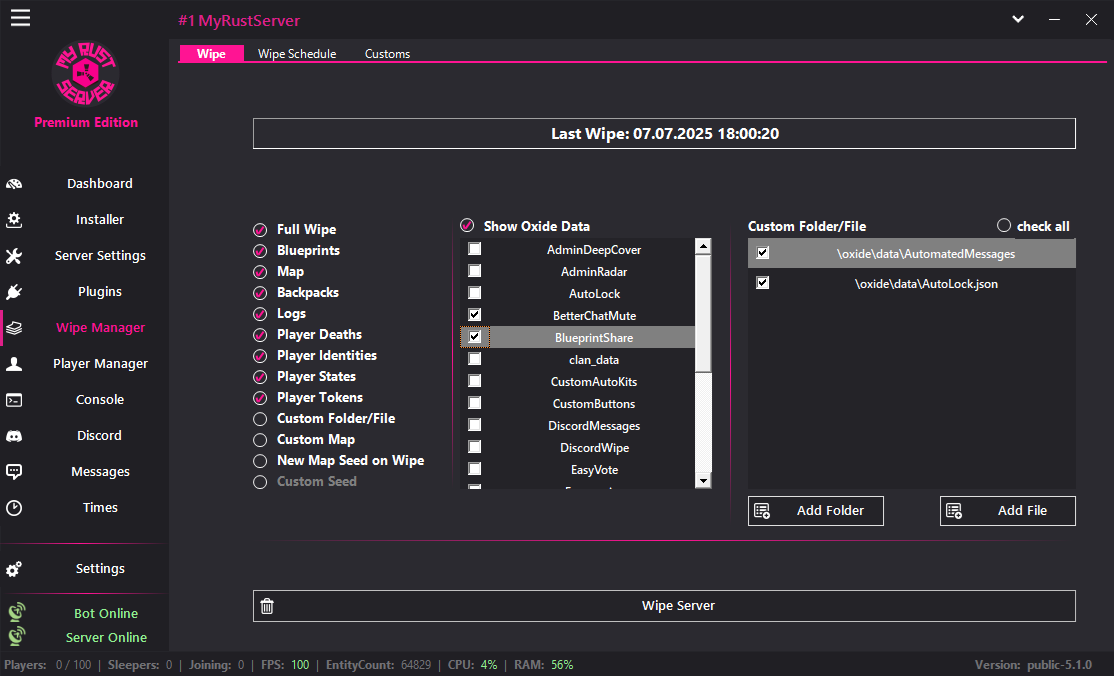This screenshot has height=676, width=1114.
Task: Switch to the Customs tab
Action: [387, 53]
